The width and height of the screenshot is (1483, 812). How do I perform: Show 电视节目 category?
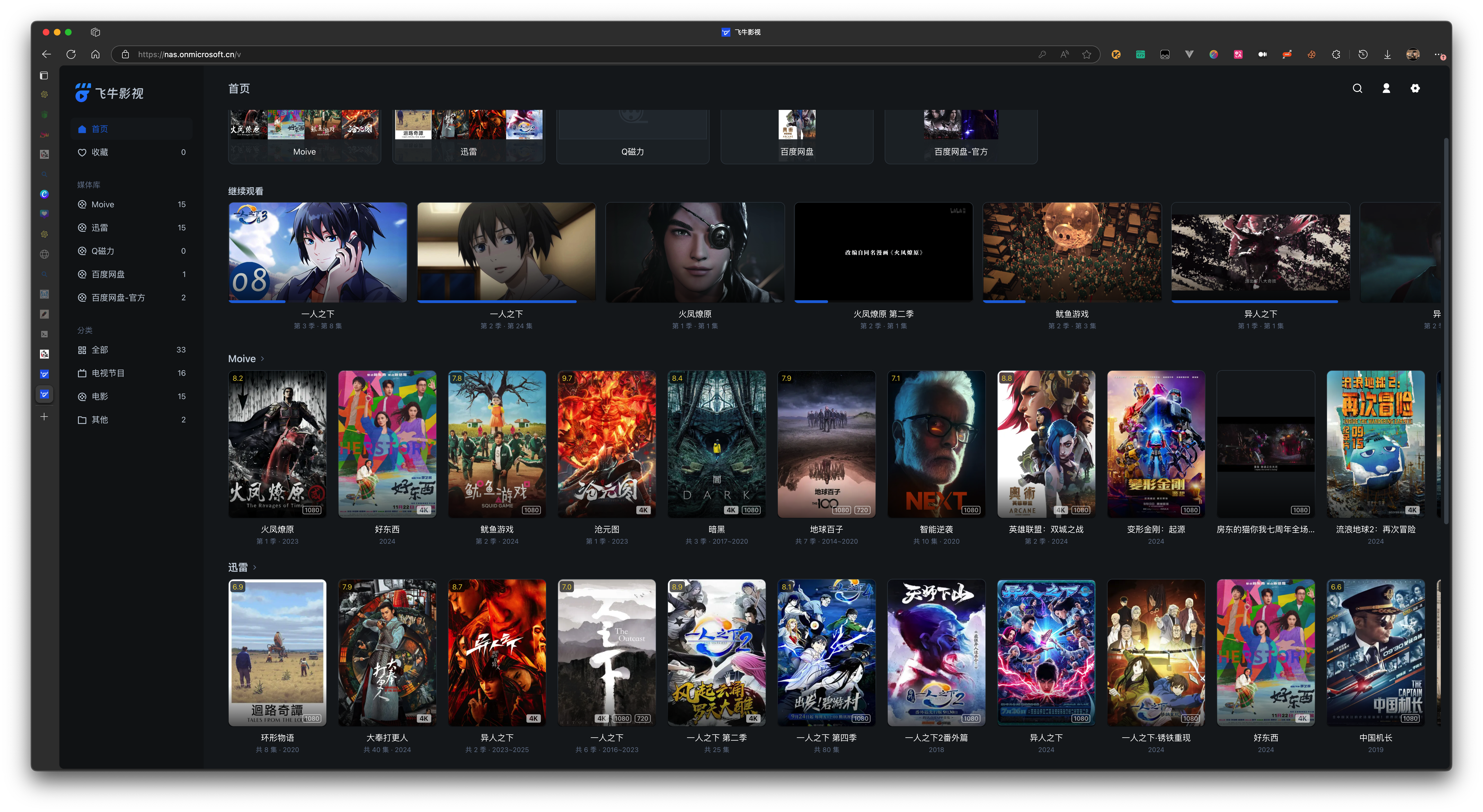132,373
